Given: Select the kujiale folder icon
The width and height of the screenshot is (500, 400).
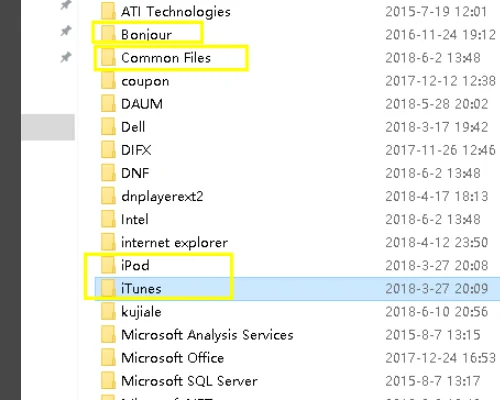Looking at the screenshot, I should point(108,311).
